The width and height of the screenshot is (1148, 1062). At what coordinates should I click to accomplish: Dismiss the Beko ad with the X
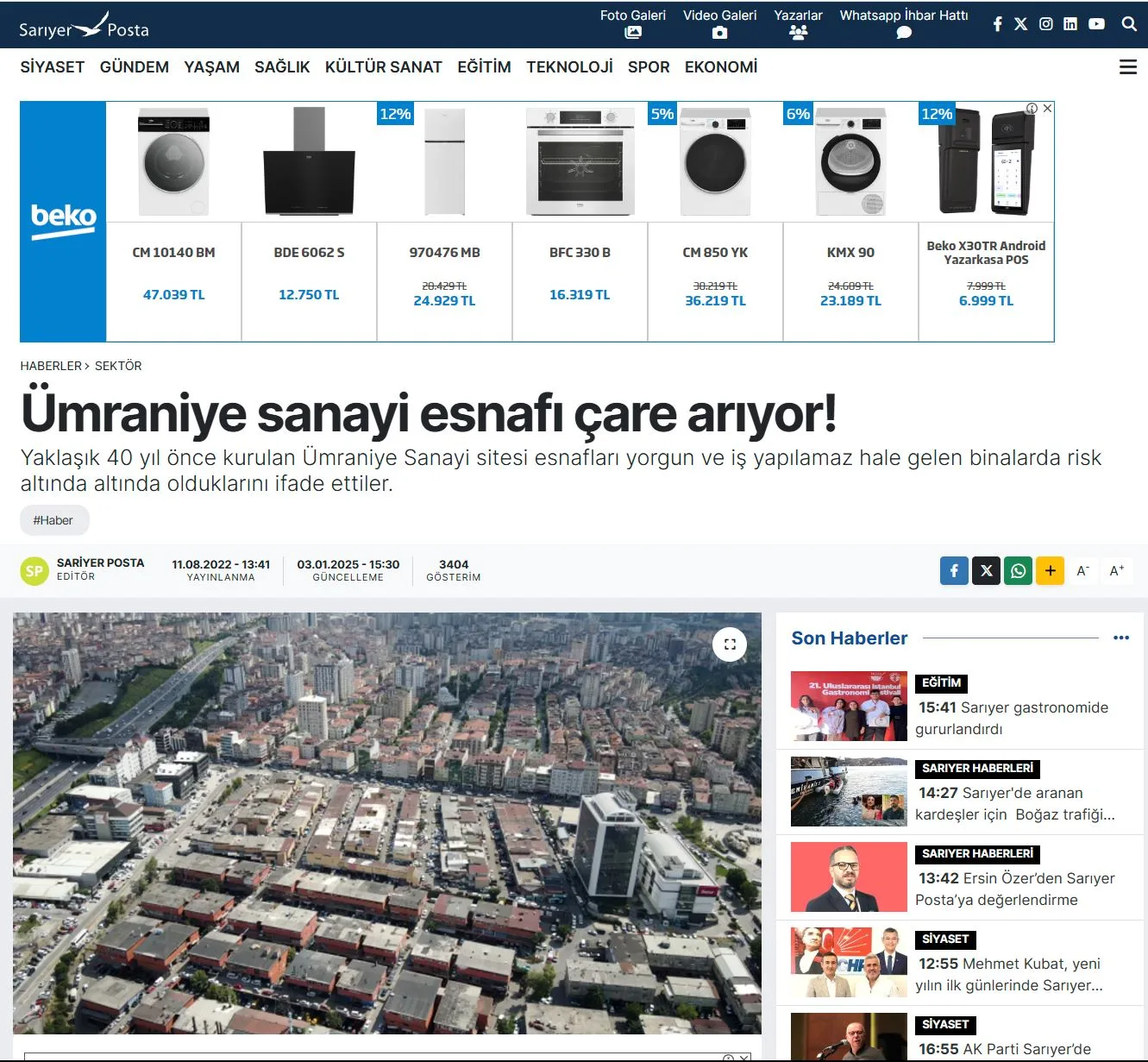pos(1047,109)
